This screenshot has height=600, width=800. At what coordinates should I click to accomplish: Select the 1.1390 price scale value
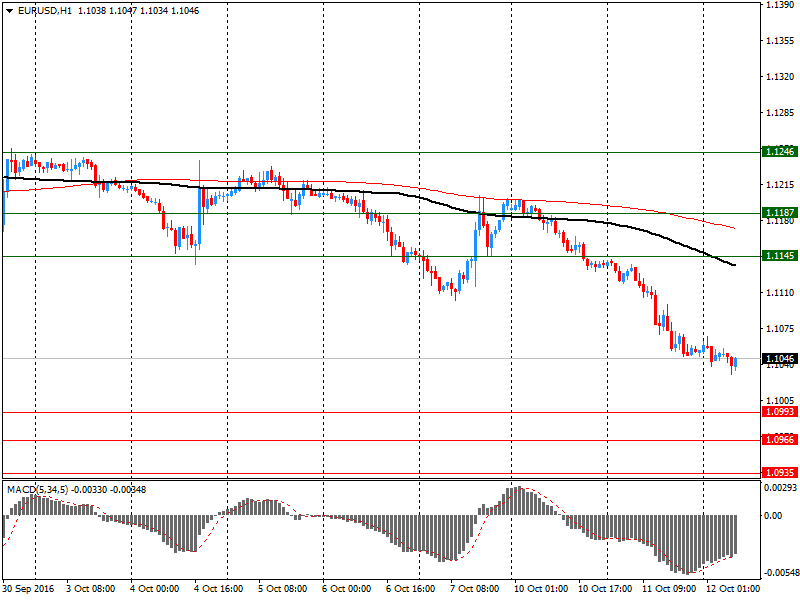[x=780, y=5]
